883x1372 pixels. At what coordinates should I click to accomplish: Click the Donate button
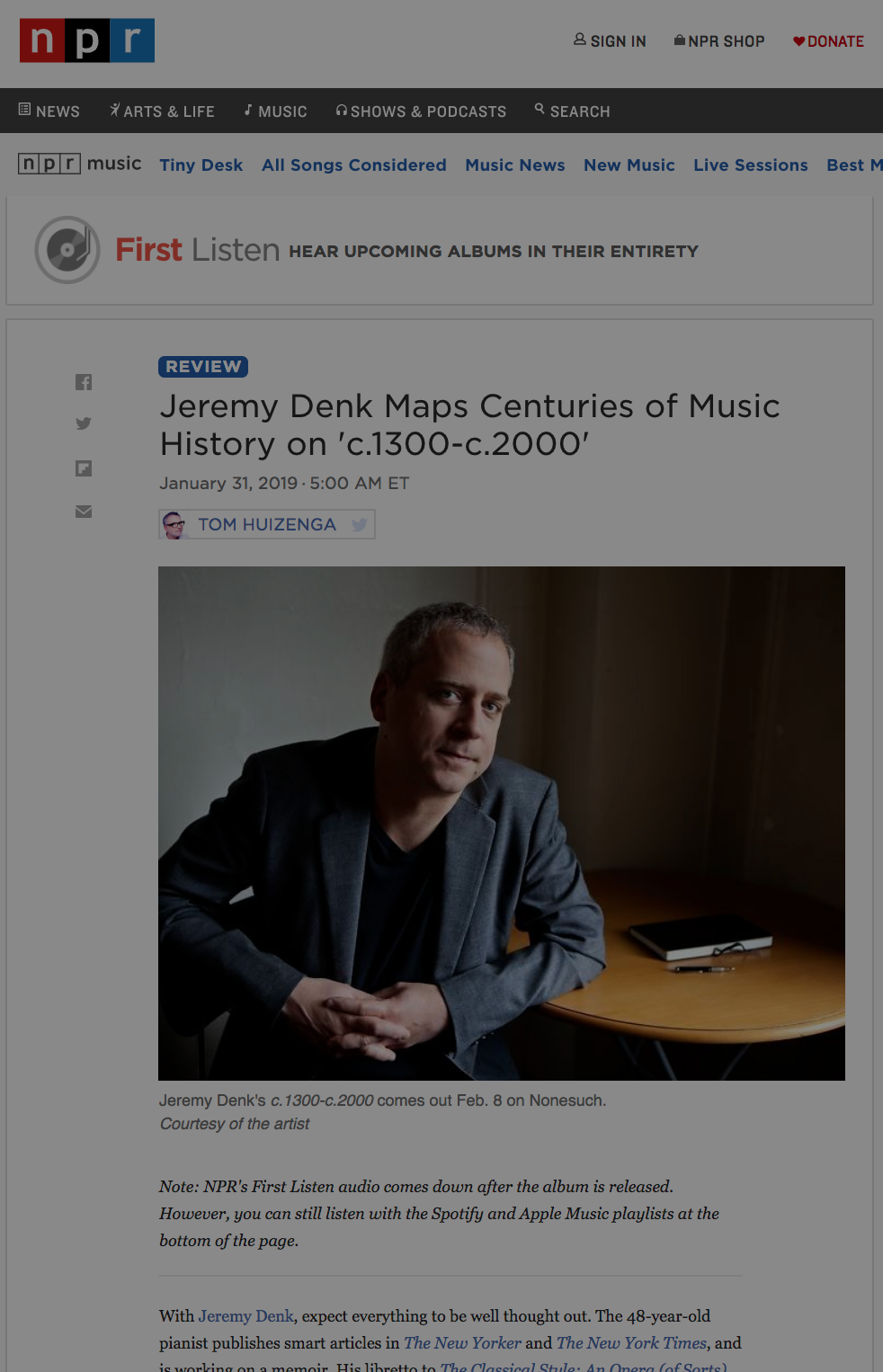[x=828, y=41]
